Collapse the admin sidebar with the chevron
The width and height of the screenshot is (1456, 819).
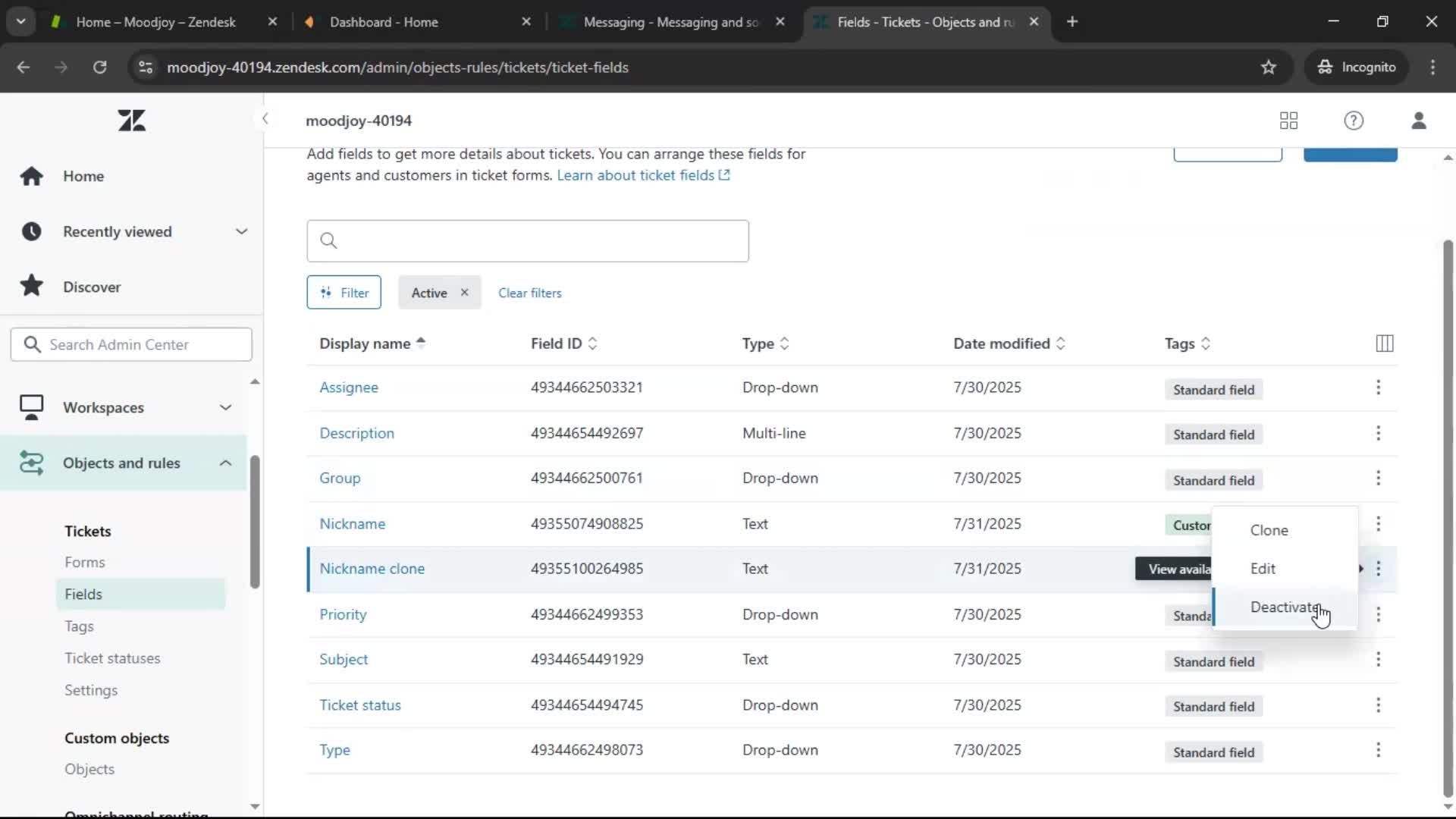pyautogui.click(x=265, y=119)
